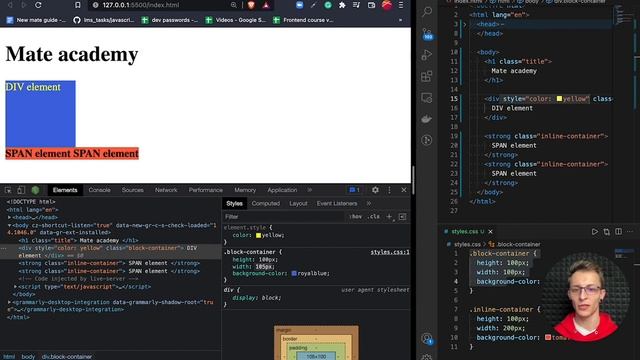Select the first strong inline-container row in Elements
The height and width of the screenshot is (360, 640).
[x=110, y=263]
